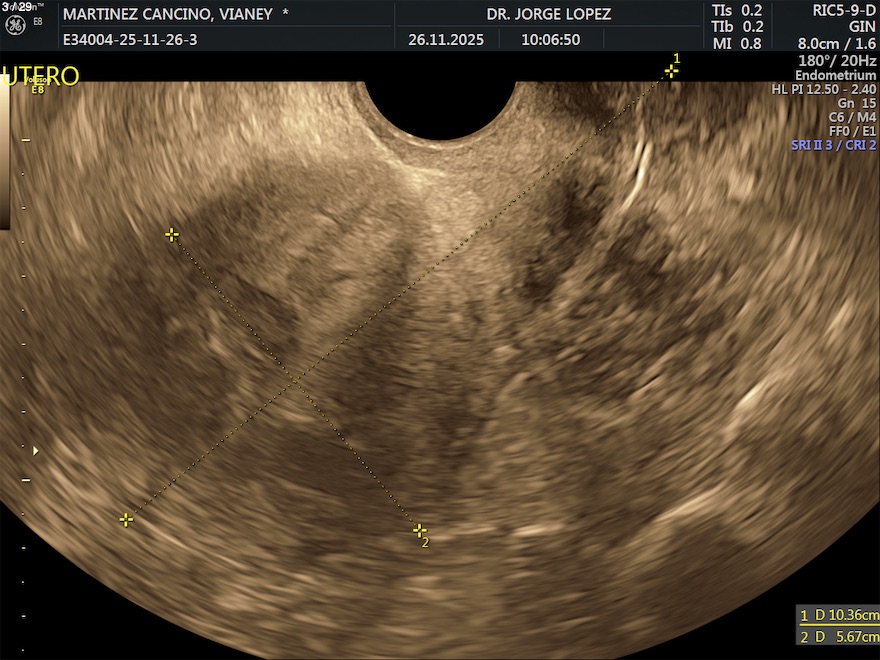The width and height of the screenshot is (880, 660).
Task: Click the yellow UTERO annotation label
Action: point(40,78)
